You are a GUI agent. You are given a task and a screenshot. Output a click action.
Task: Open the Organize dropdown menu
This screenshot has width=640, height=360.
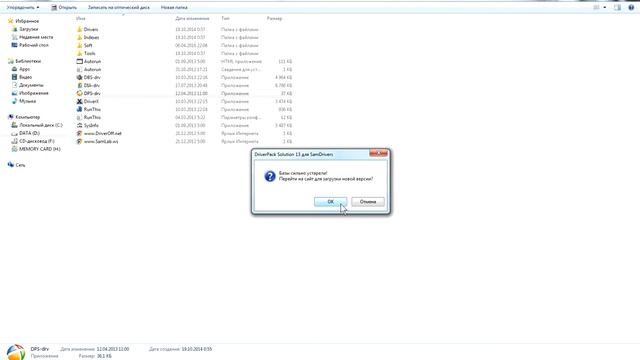[x=23, y=7]
